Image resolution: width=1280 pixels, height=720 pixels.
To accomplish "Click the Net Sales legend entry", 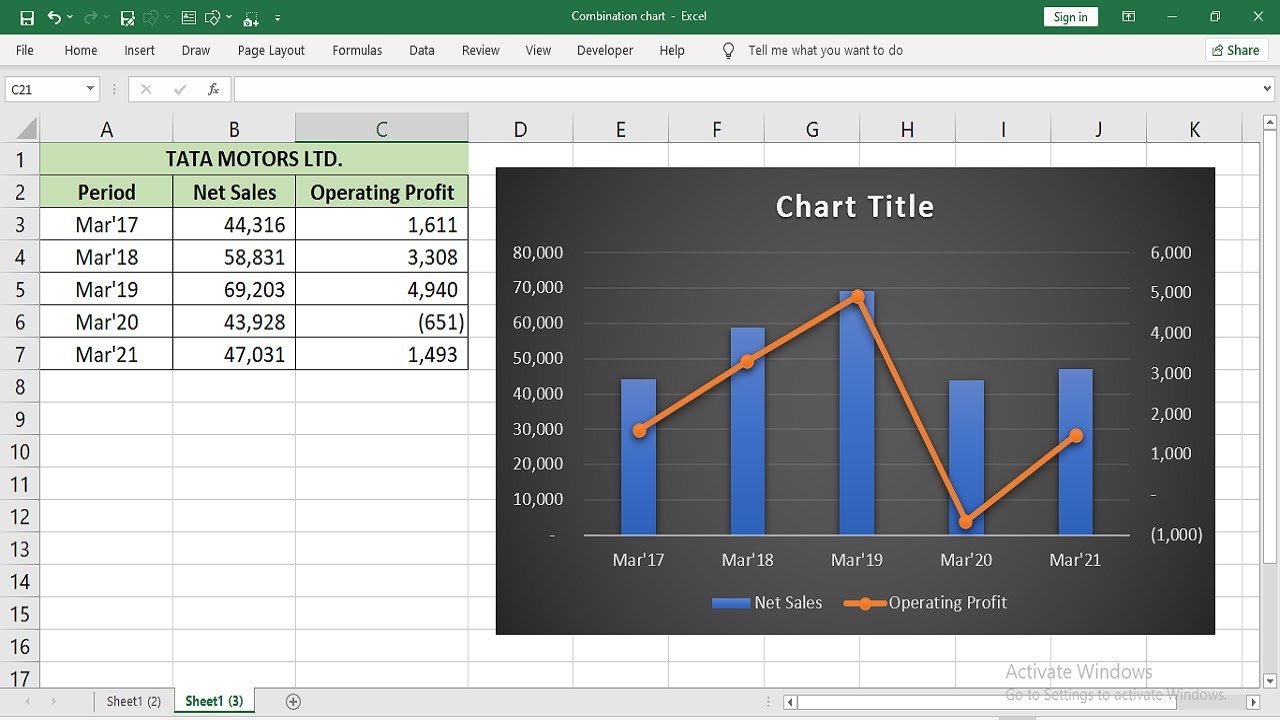I will [x=767, y=603].
